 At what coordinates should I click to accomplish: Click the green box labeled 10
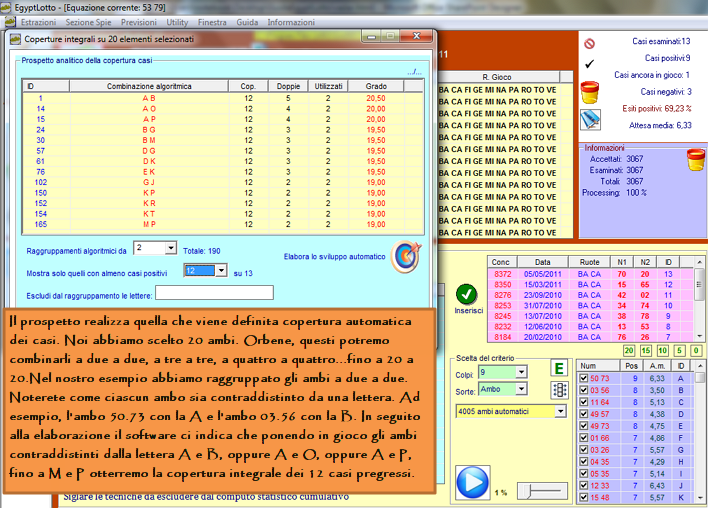click(662, 350)
